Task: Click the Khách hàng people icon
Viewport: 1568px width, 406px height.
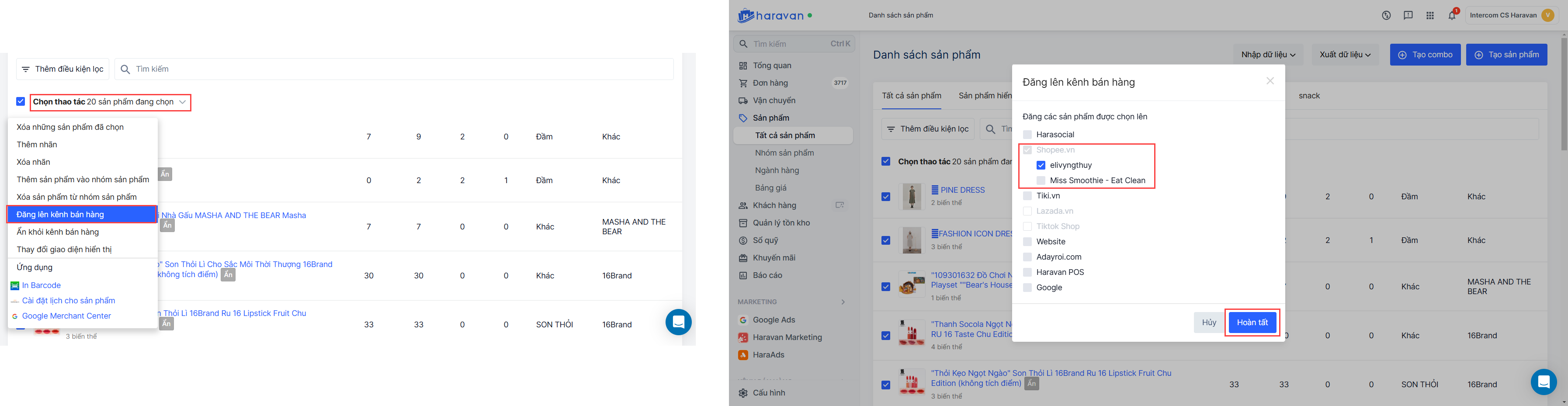Action: click(742, 206)
